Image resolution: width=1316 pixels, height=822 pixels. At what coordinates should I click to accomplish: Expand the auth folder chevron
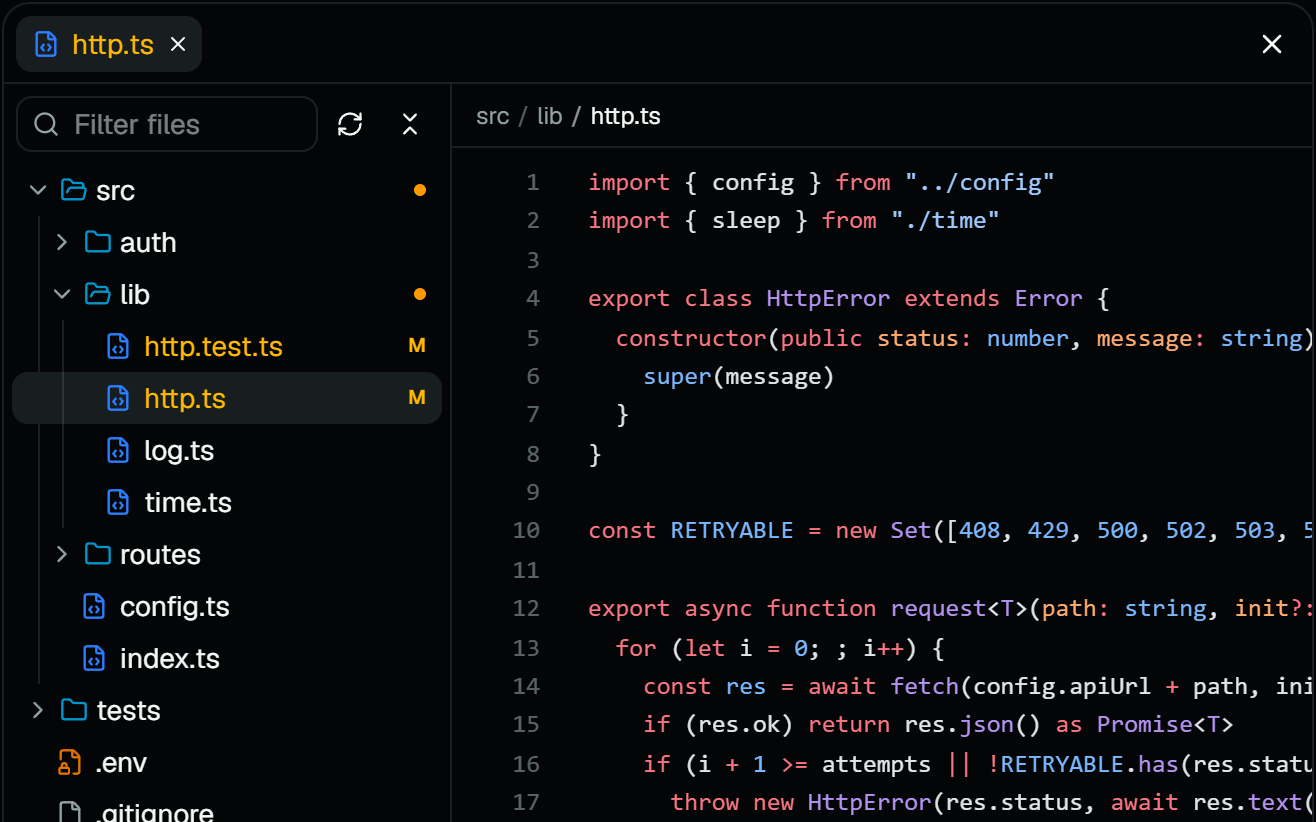62,242
